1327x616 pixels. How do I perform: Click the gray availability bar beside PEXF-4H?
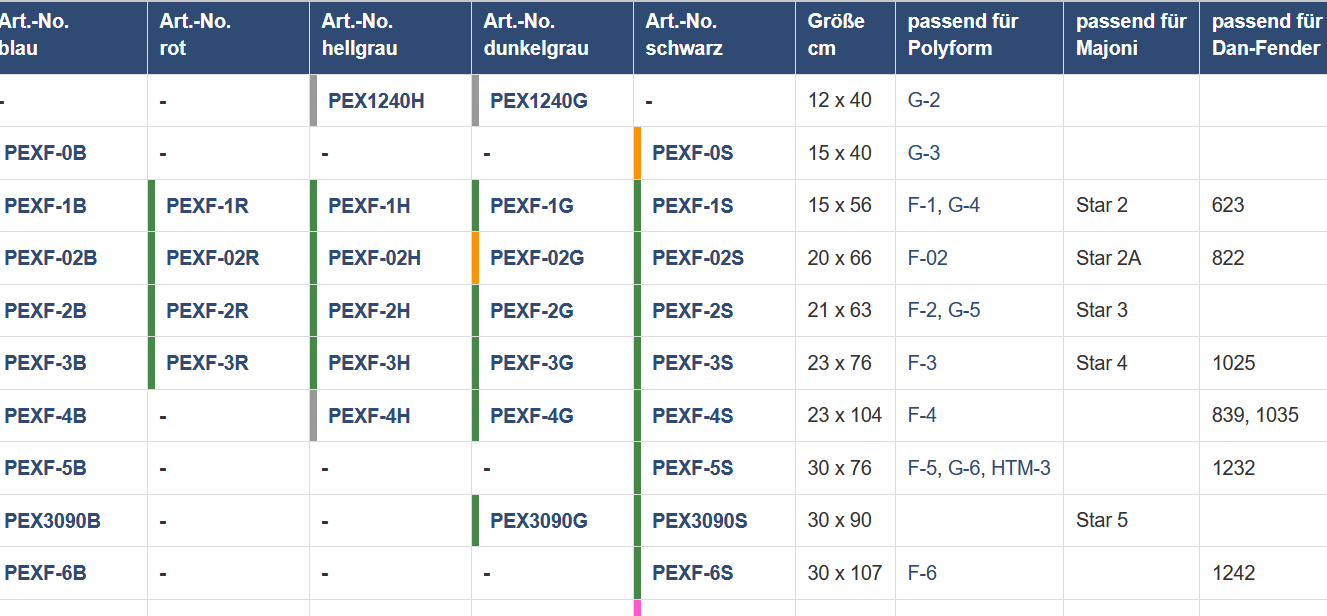coord(313,416)
